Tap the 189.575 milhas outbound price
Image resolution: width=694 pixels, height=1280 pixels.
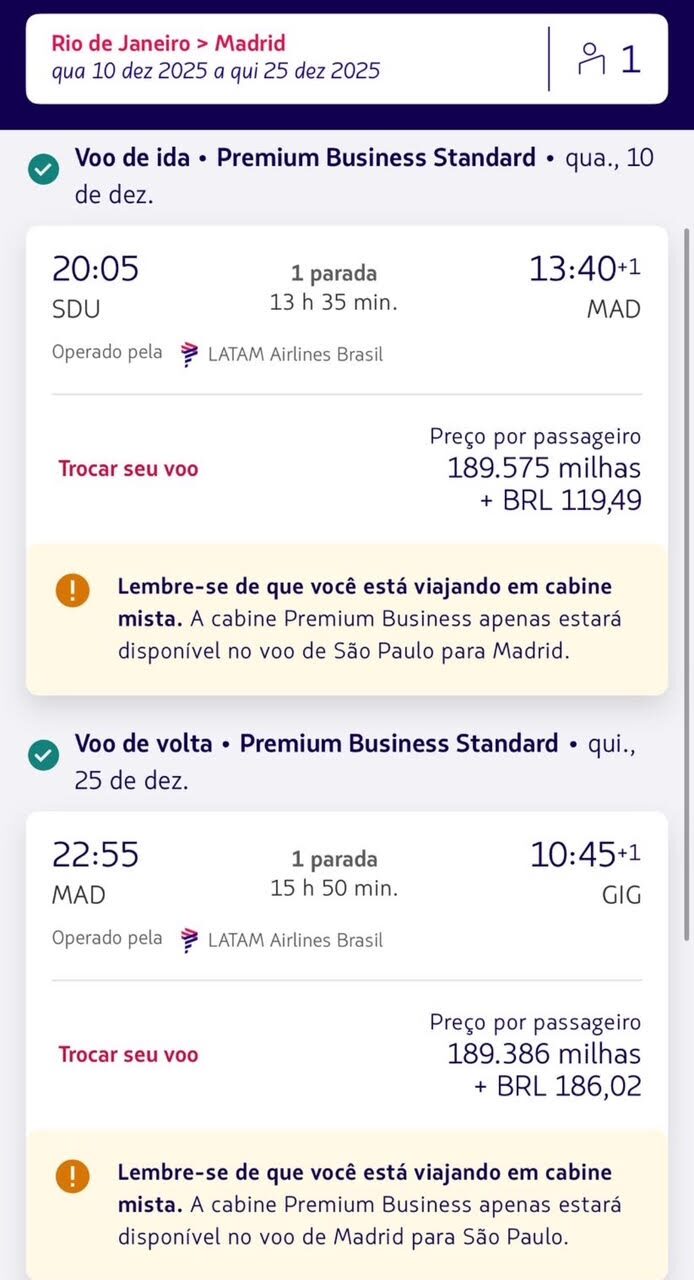(544, 468)
